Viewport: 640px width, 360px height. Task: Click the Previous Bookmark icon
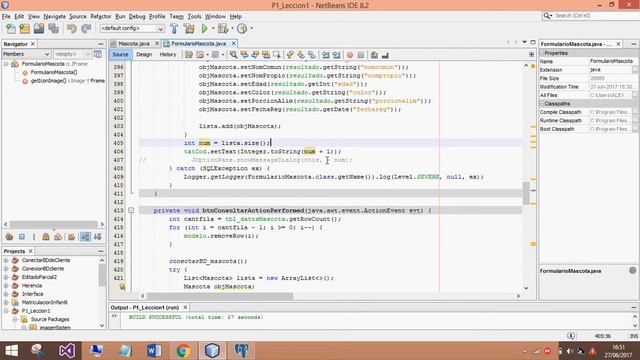(x=290, y=55)
